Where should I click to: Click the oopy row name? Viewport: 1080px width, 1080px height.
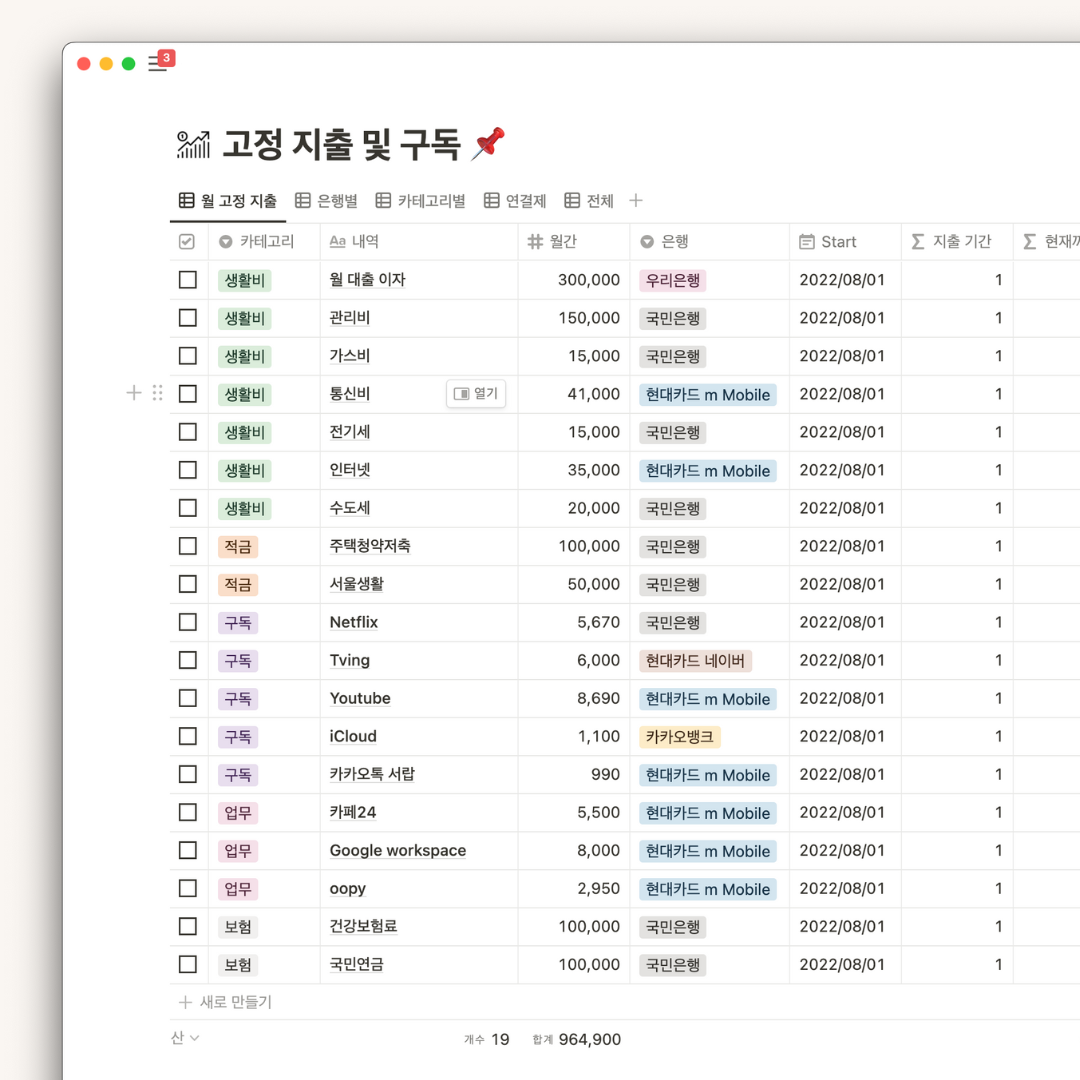[347, 889]
